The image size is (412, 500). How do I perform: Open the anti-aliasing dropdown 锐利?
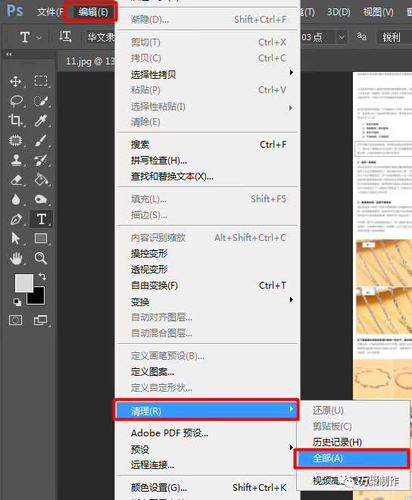(x=394, y=37)
